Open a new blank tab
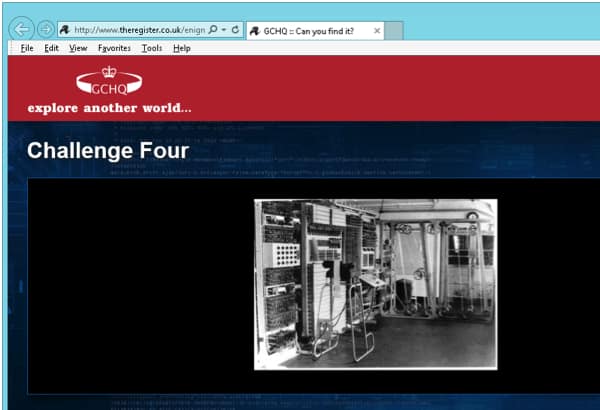 click(x=395, y=31)
